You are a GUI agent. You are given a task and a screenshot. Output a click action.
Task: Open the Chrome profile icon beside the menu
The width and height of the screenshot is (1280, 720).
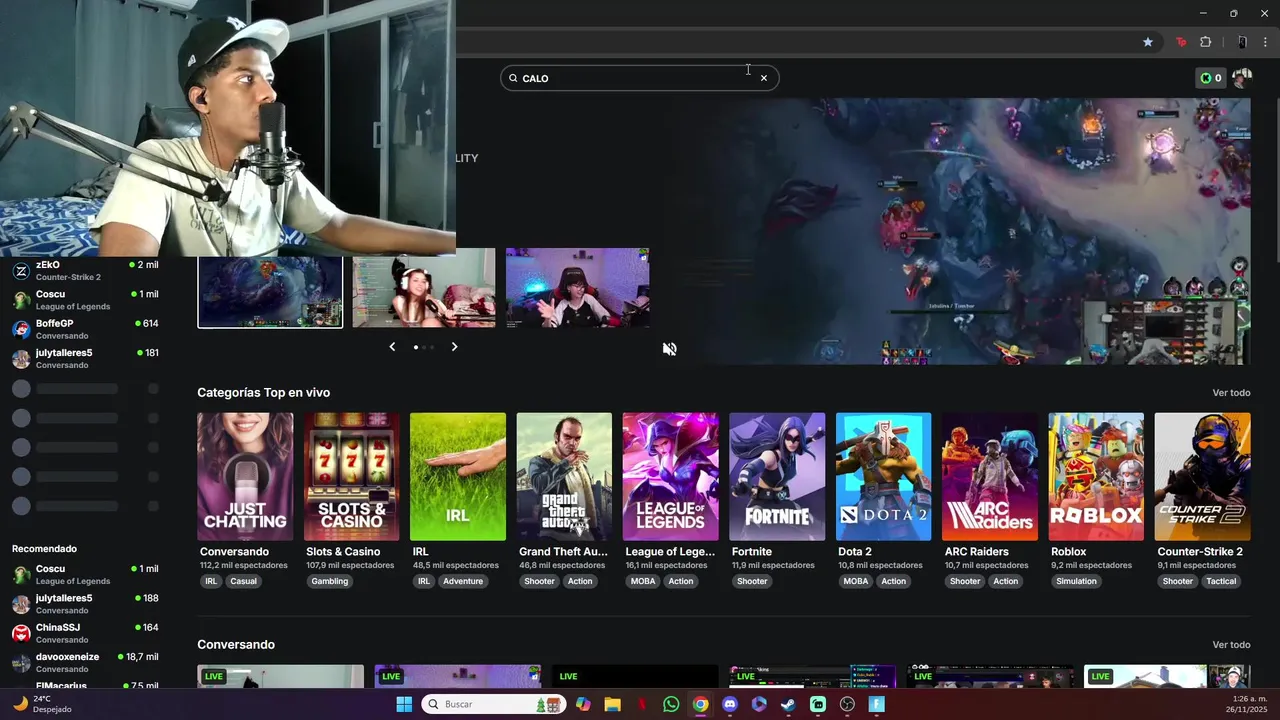(1242, 42)
